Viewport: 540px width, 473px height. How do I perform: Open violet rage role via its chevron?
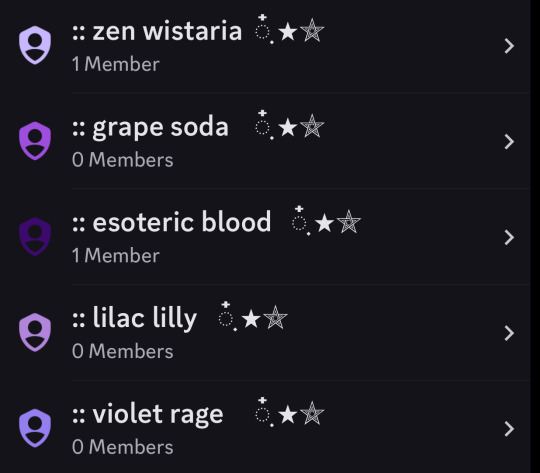tap(509, 429)
